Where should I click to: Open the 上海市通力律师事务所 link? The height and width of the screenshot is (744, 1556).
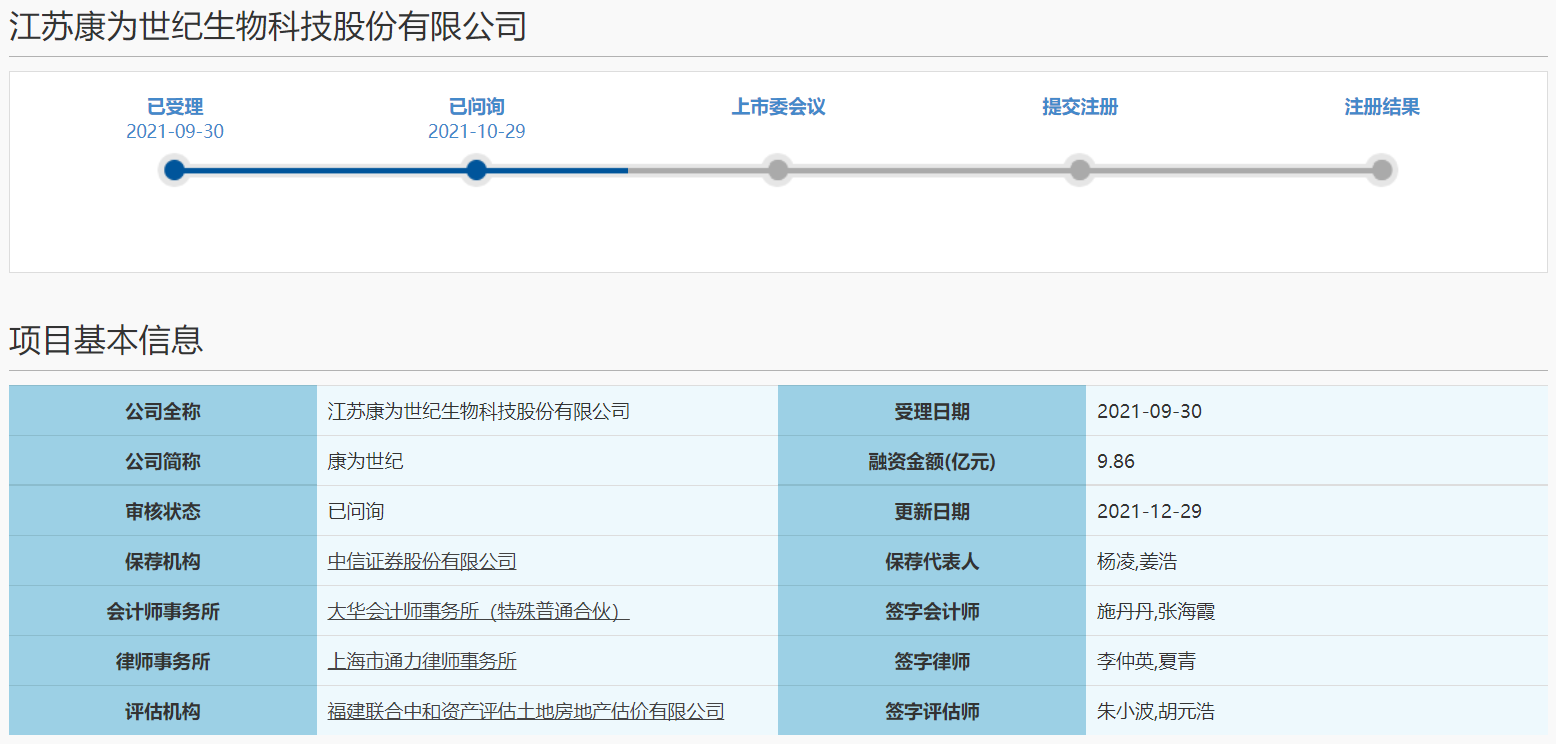pos(422,662)
